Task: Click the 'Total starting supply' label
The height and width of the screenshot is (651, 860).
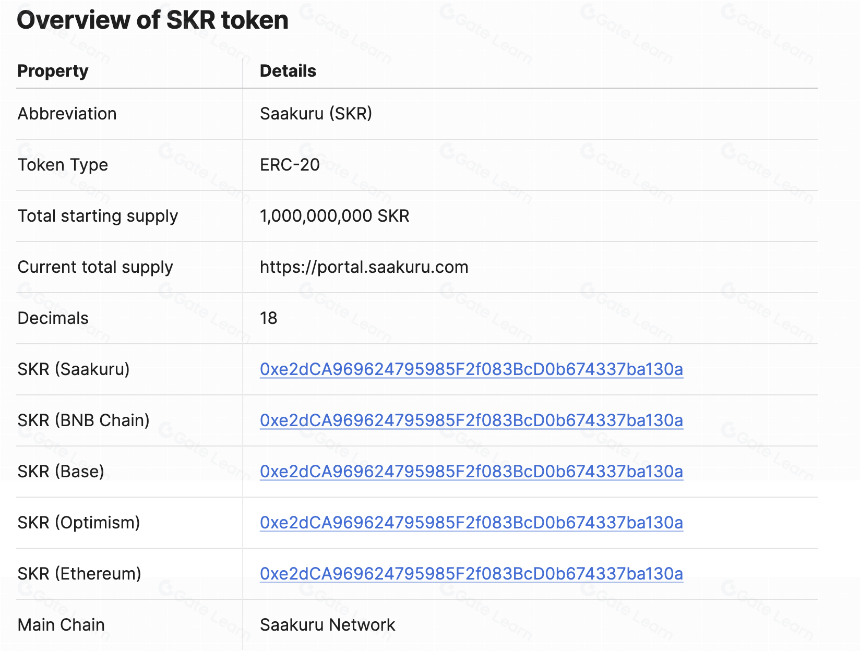Action: (98, 216)
